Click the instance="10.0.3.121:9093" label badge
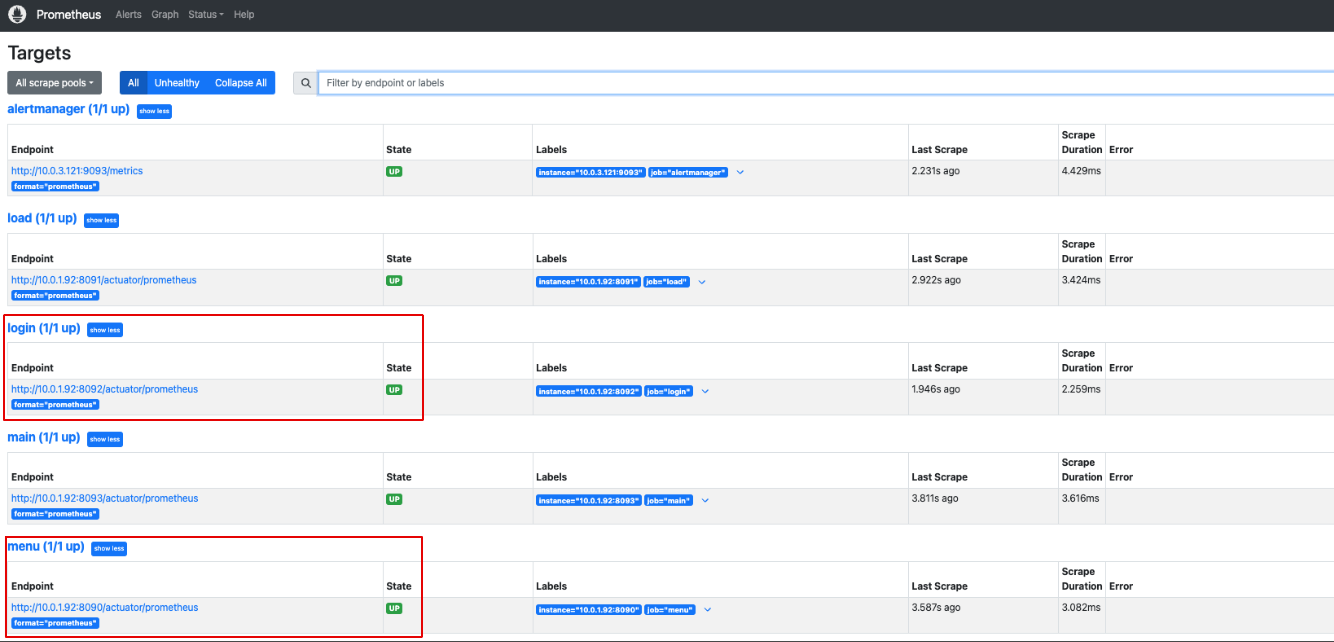Screen dimensions: 1334x642 [x=590, y=173]
